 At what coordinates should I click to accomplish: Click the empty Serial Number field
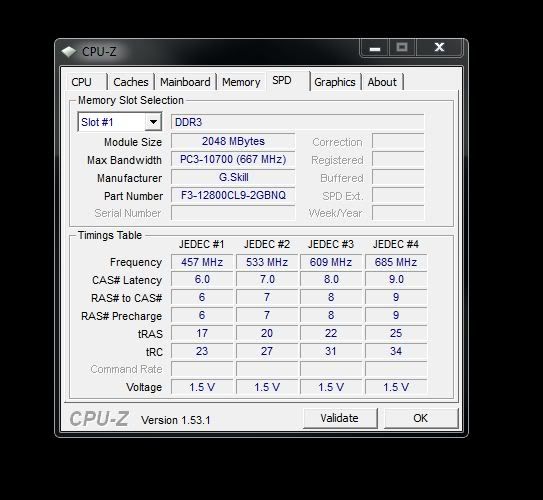(233, 213)
